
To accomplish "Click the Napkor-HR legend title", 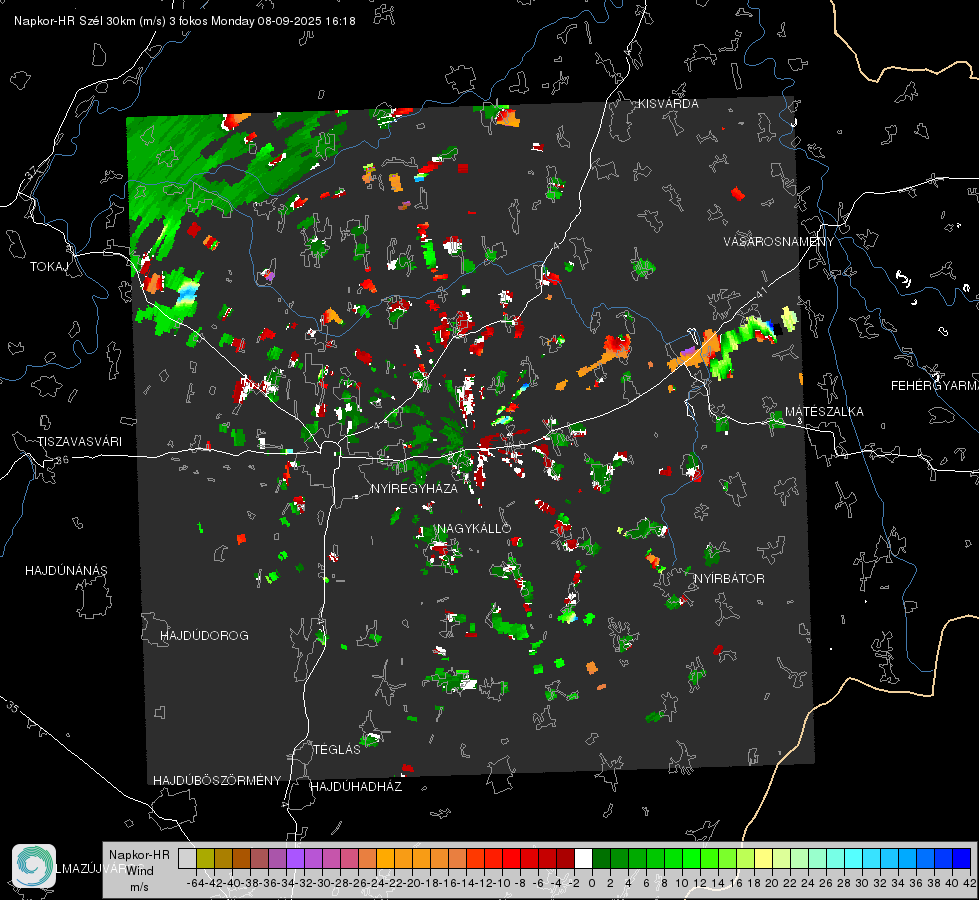I will tap(139, 855).
